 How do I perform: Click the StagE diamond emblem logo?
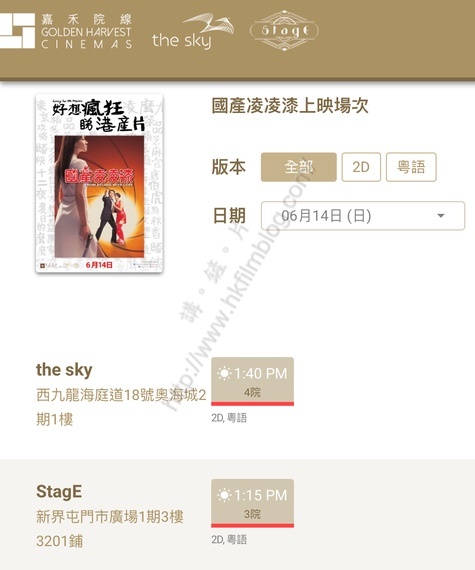[x=284, y=31]
